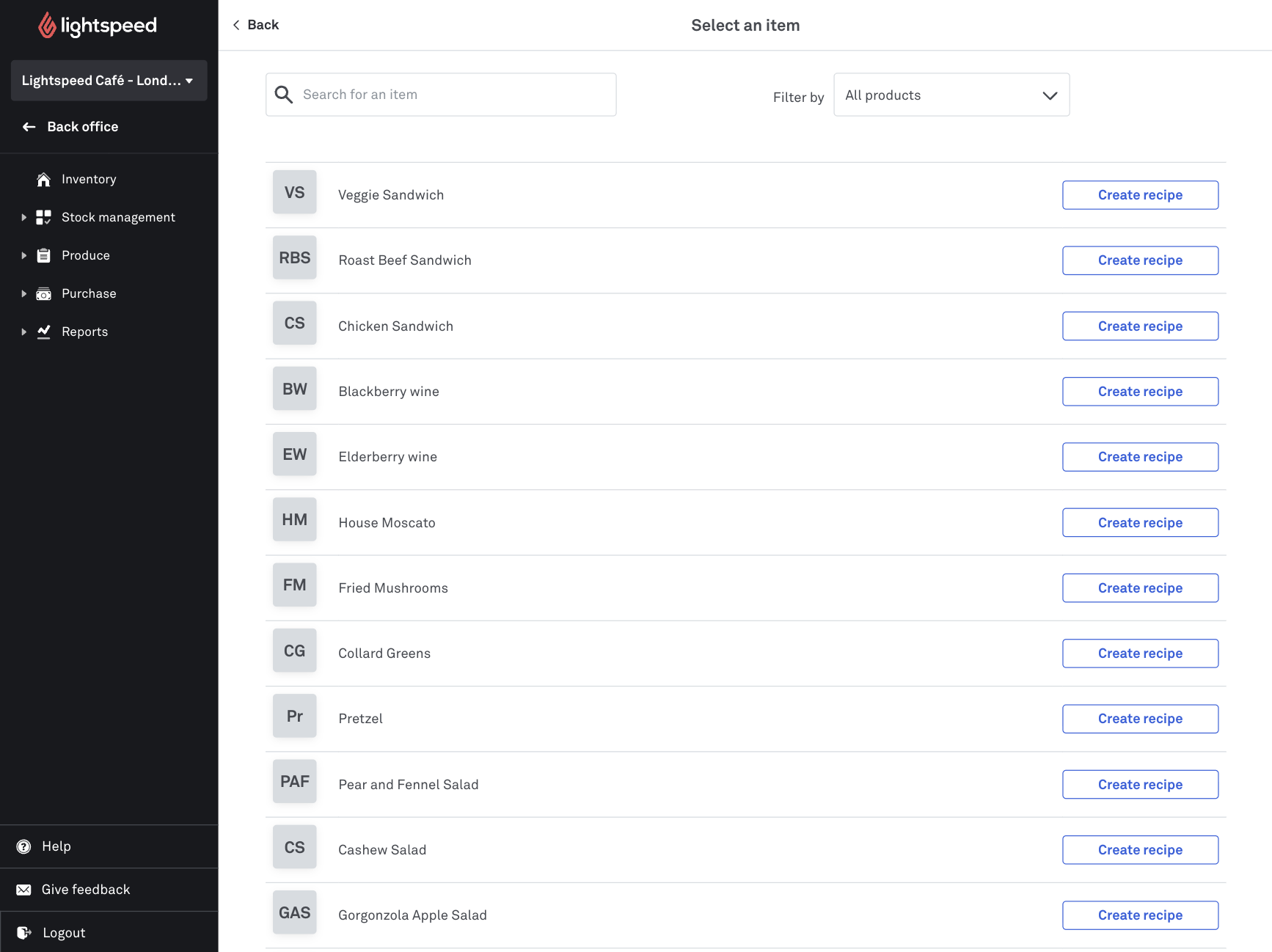Click the Produce clipboard icon
This screenshot has height=952, width=1272.
point(44,255)
